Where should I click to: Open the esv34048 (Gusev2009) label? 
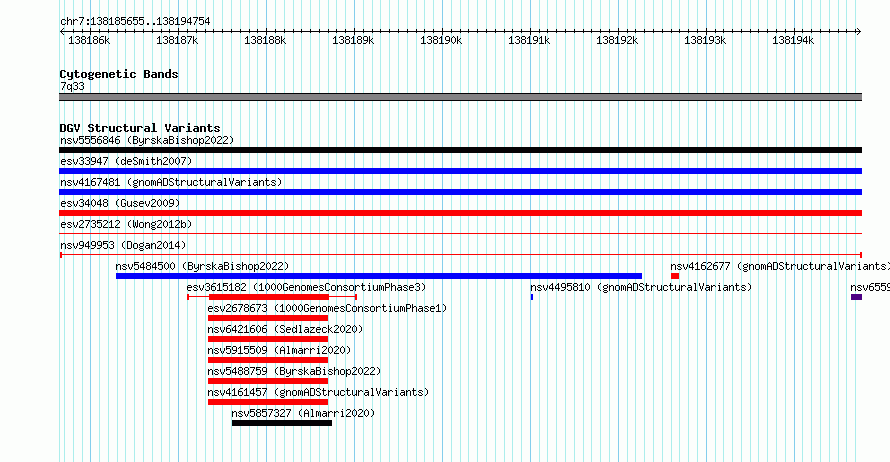click(x=120, y=203)
